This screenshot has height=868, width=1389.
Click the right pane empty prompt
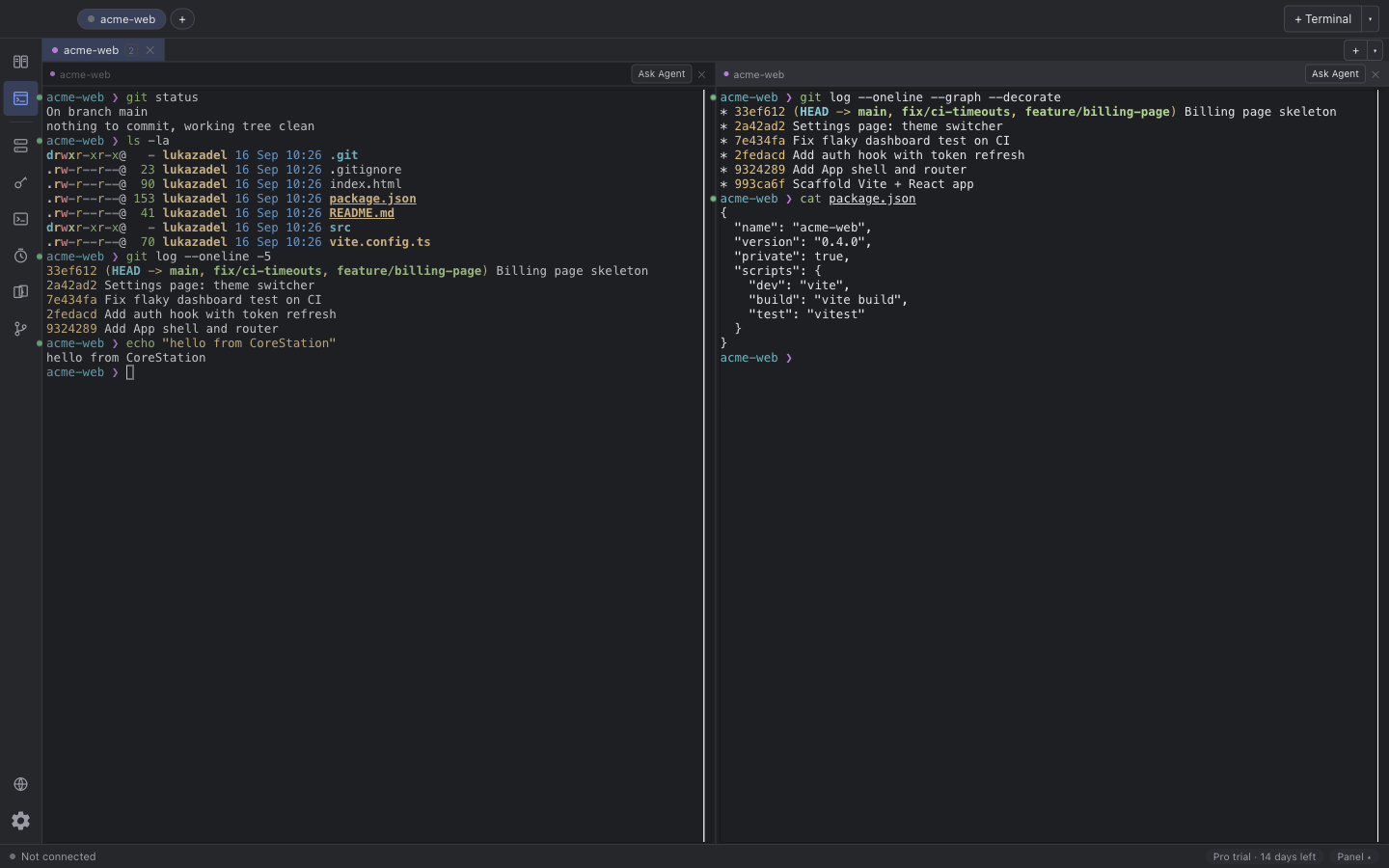pos(756,358)
